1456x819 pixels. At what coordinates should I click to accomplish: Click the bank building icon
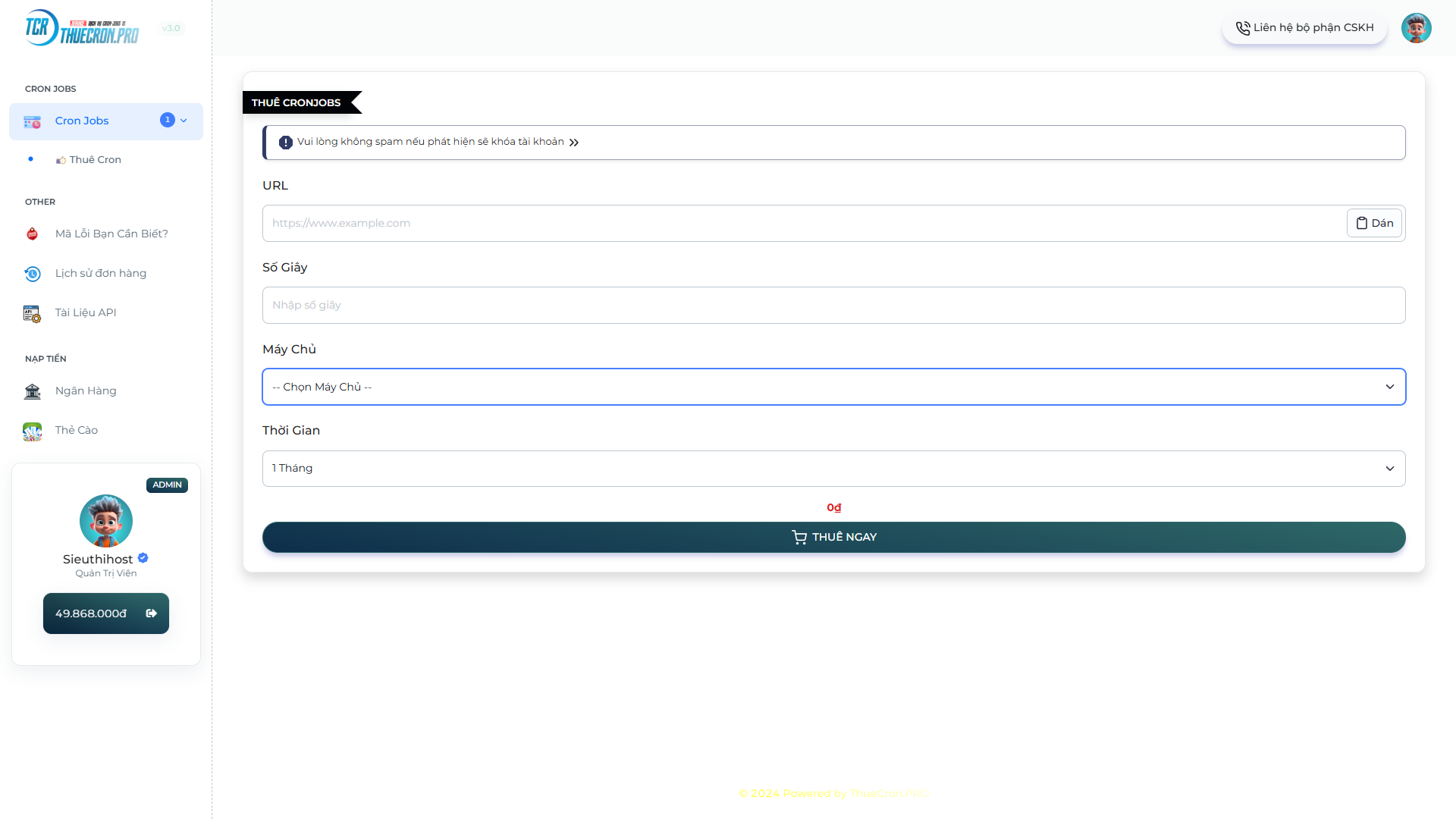click(32, 391)
